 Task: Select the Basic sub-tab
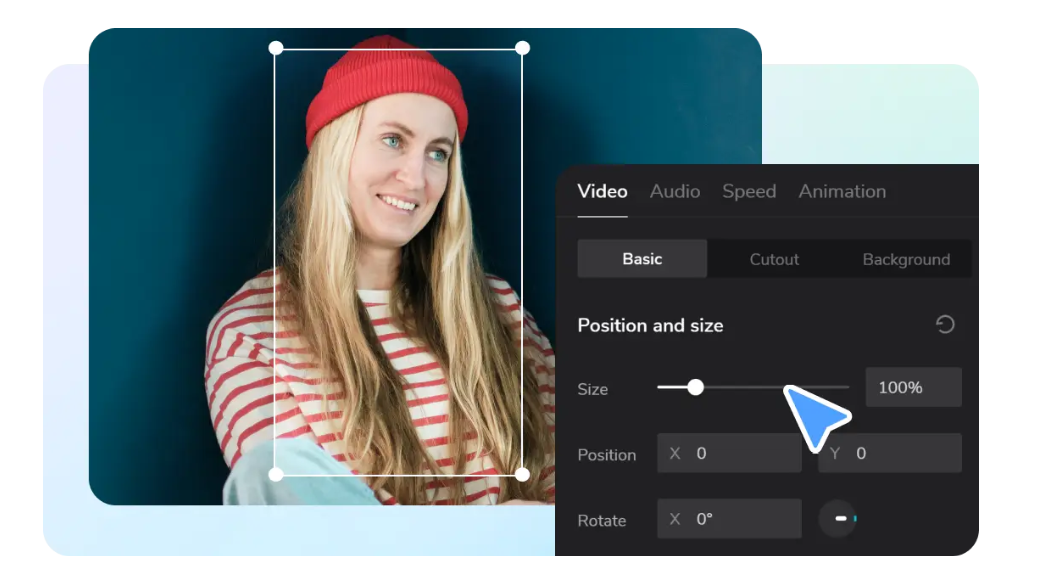click(x=642, y=259)
